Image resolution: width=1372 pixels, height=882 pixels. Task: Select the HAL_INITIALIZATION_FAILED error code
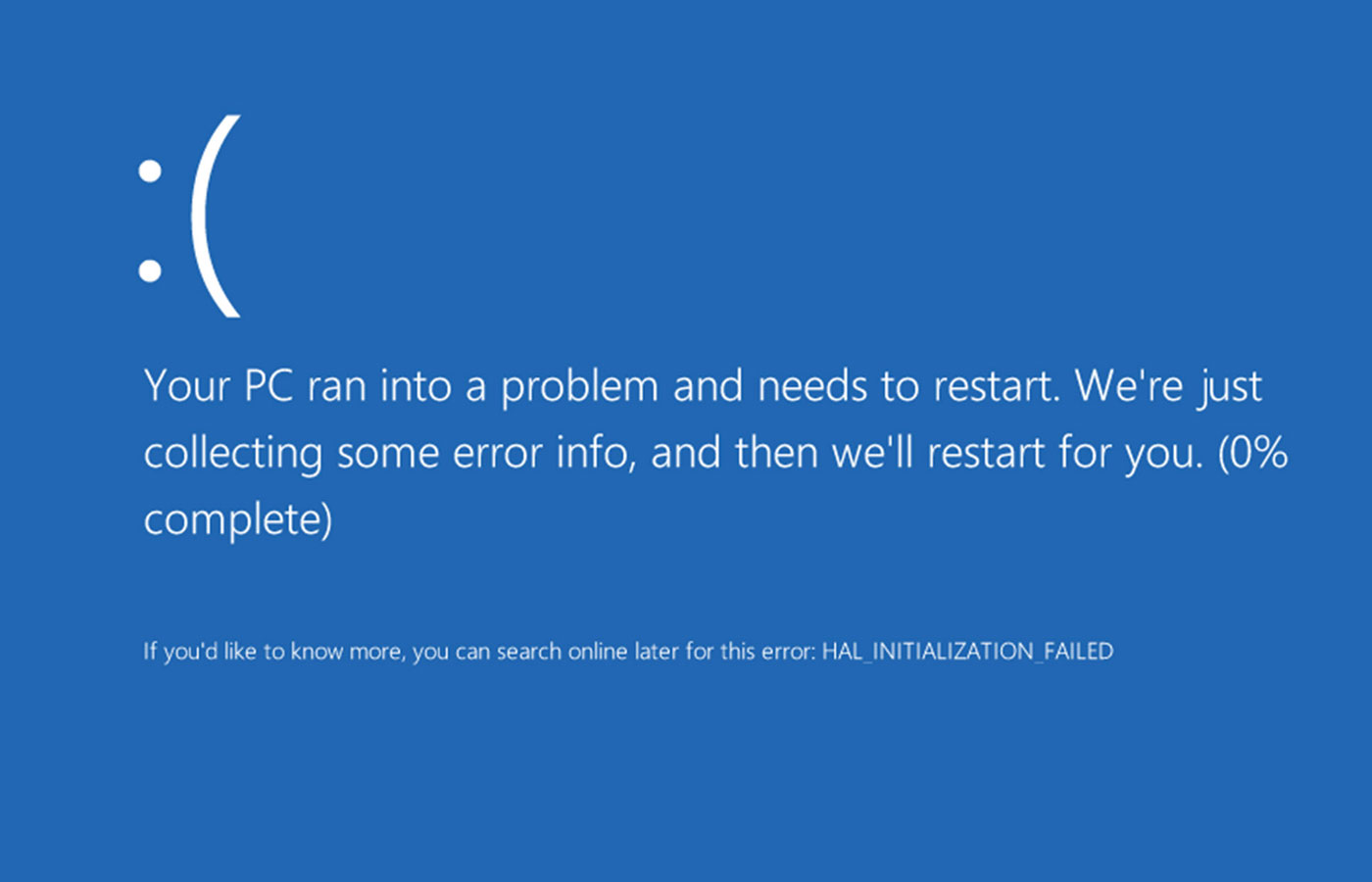[x=967, y=652]
